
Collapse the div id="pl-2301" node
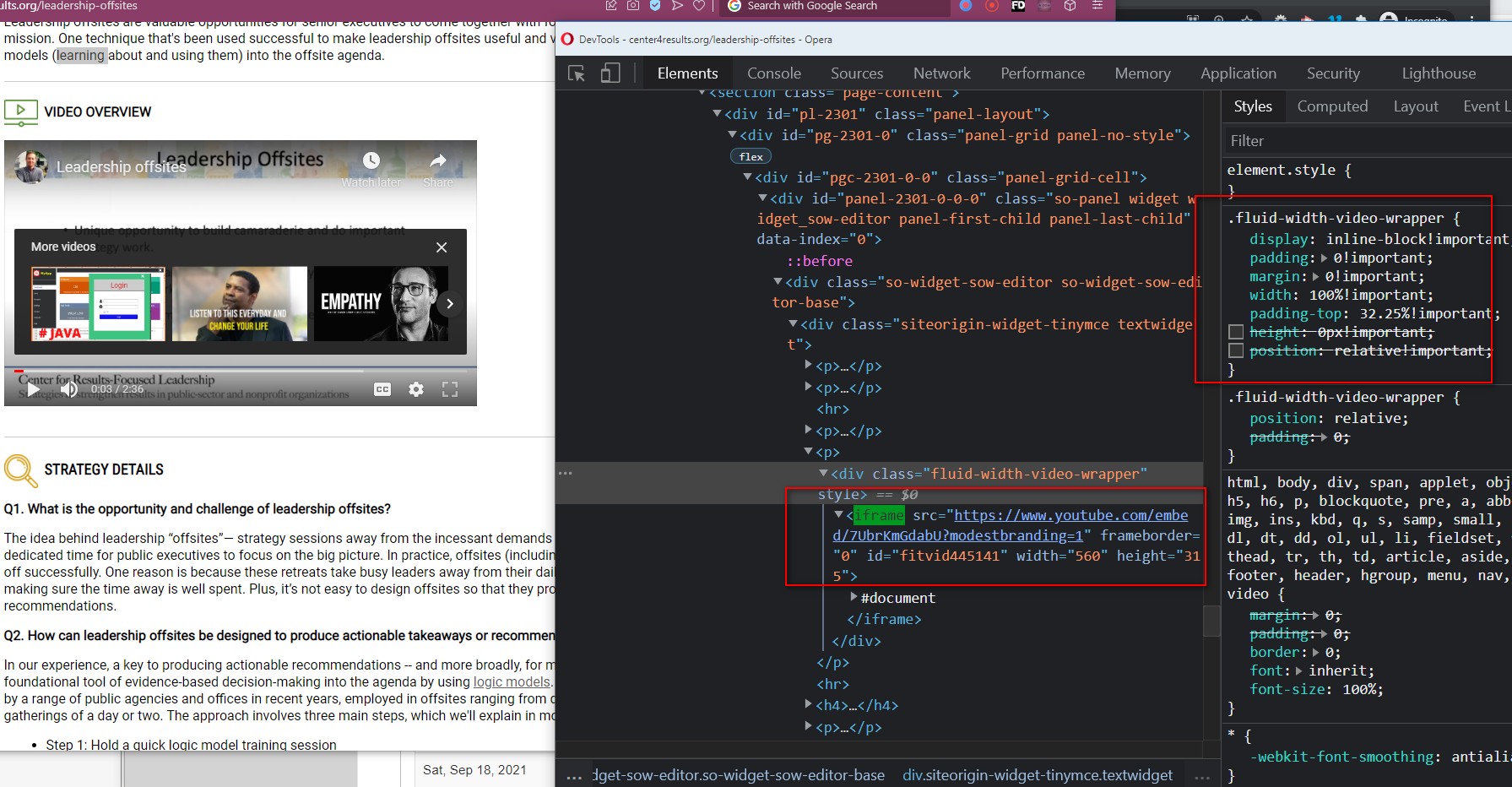(718, 113)
